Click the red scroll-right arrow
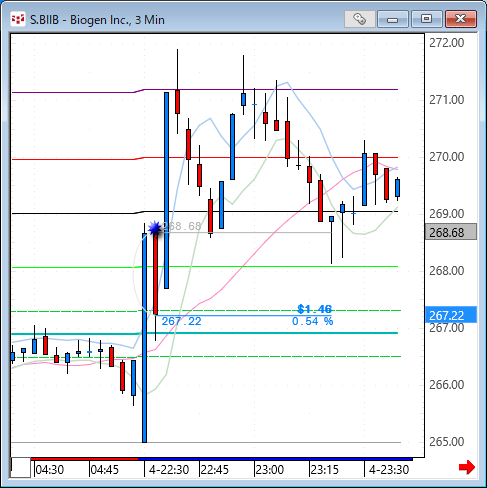This screenshot has height=488, width=487. [x=467, y=467]
